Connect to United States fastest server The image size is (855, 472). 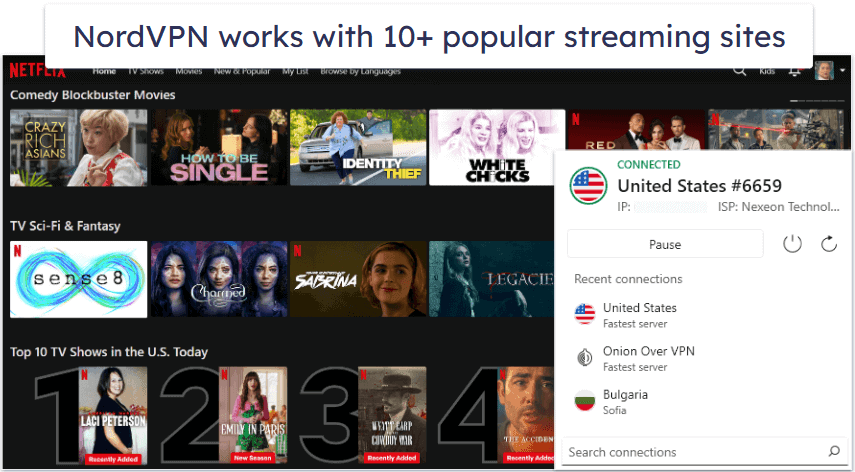pos(640,315)
